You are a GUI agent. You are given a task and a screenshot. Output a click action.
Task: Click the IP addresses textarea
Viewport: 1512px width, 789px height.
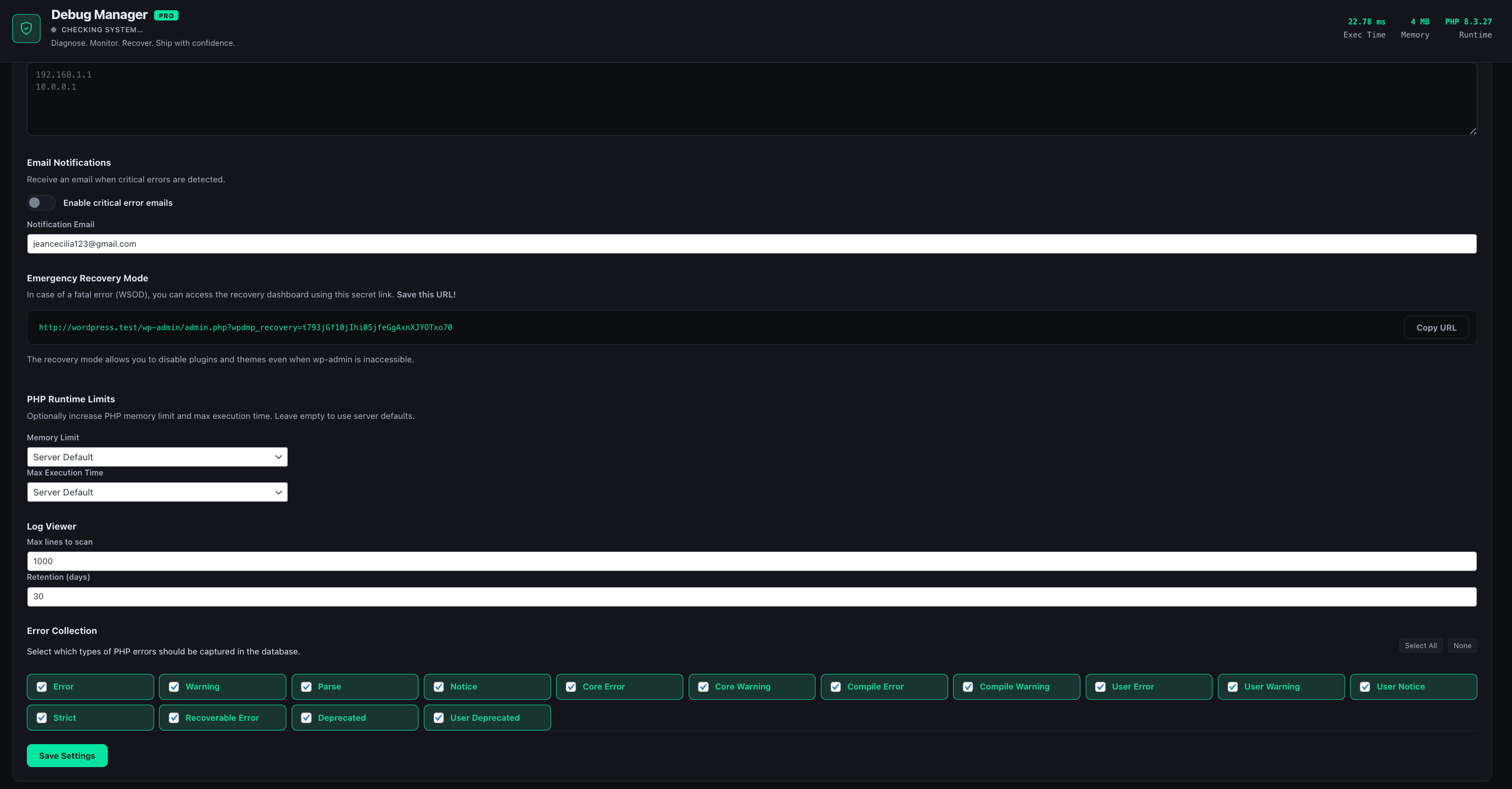click(x=752, y=99)
